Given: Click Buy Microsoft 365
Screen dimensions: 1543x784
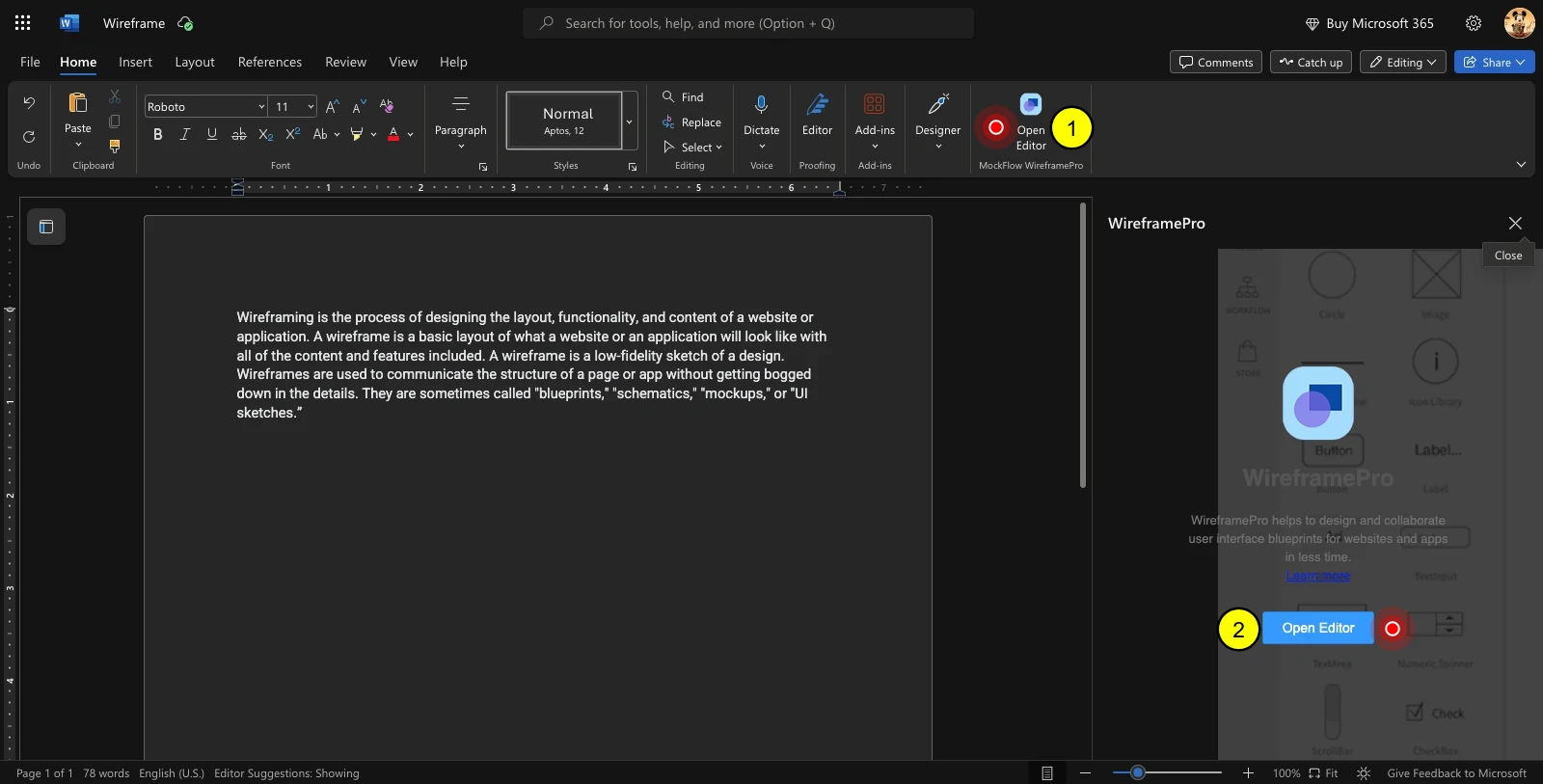Looking at the screenshot, I should [1369, 23].
